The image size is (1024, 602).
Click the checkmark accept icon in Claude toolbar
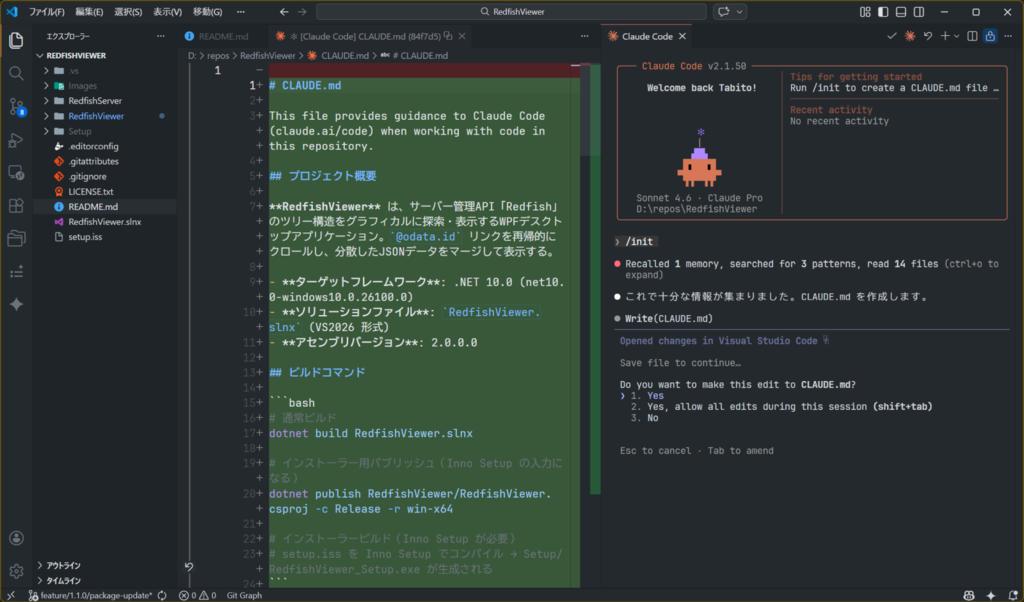point(891,36)
